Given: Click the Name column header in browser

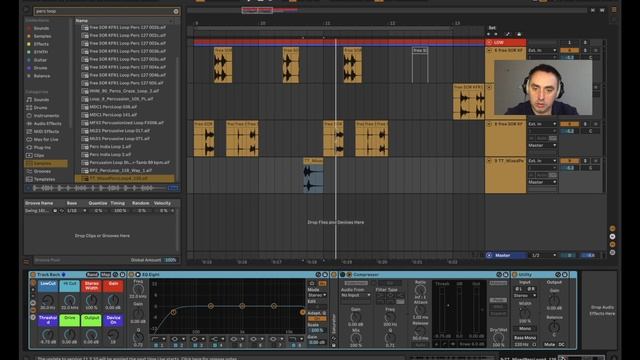Looking at the screenshot, I should pyautogui.click(x=82, y=20).
